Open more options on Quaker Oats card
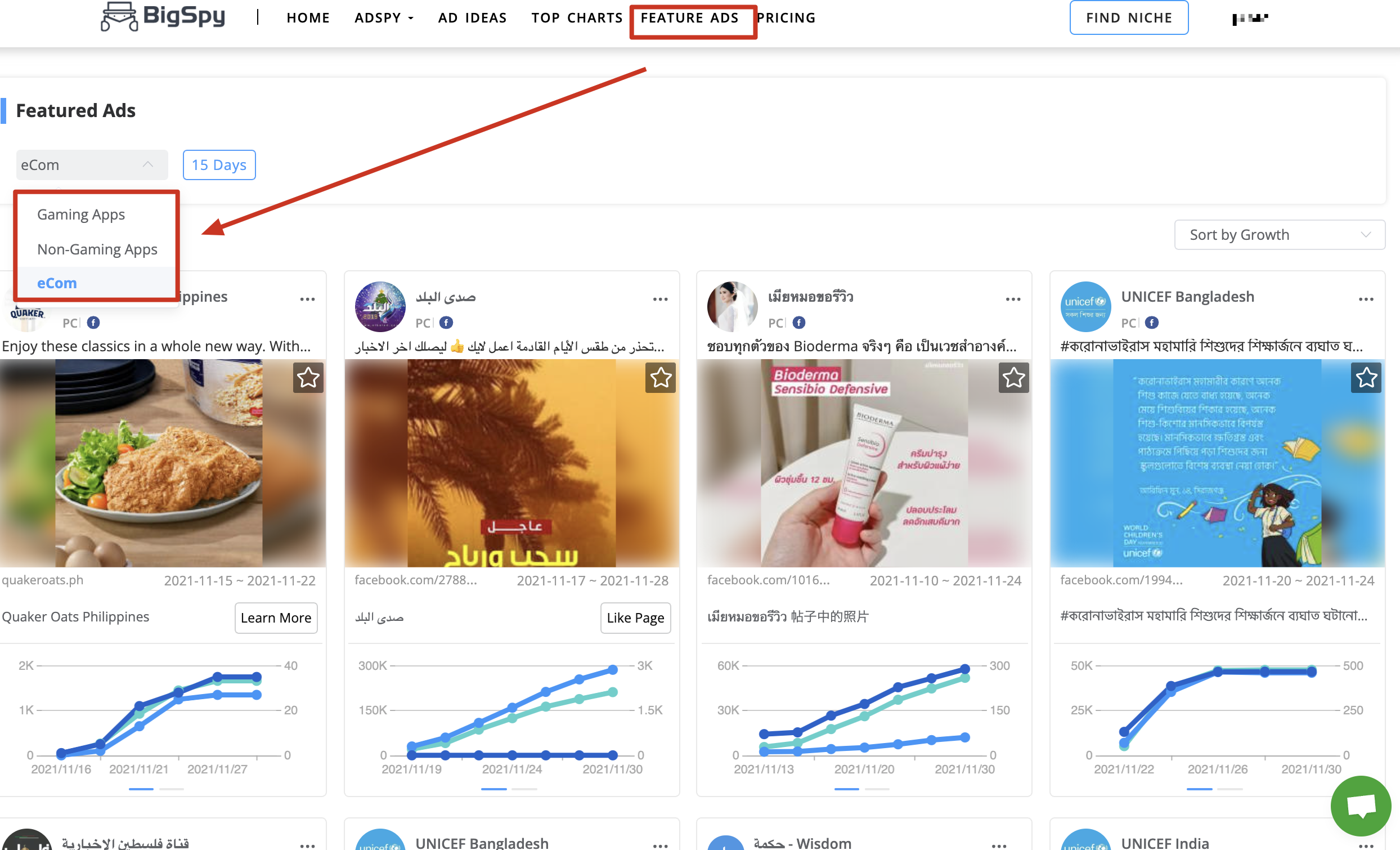Viewport: 1400px width, 850px height. pyautogui.click(x=307, y=299)
